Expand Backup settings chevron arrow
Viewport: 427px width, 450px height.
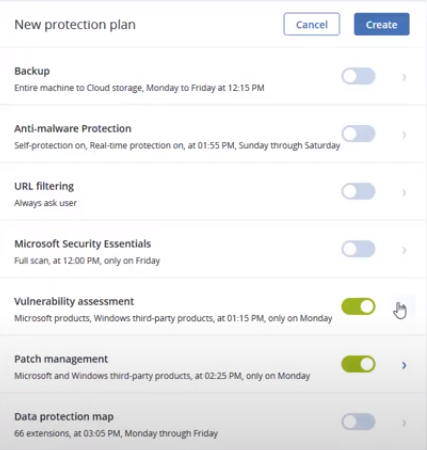[x=404, y=77]
